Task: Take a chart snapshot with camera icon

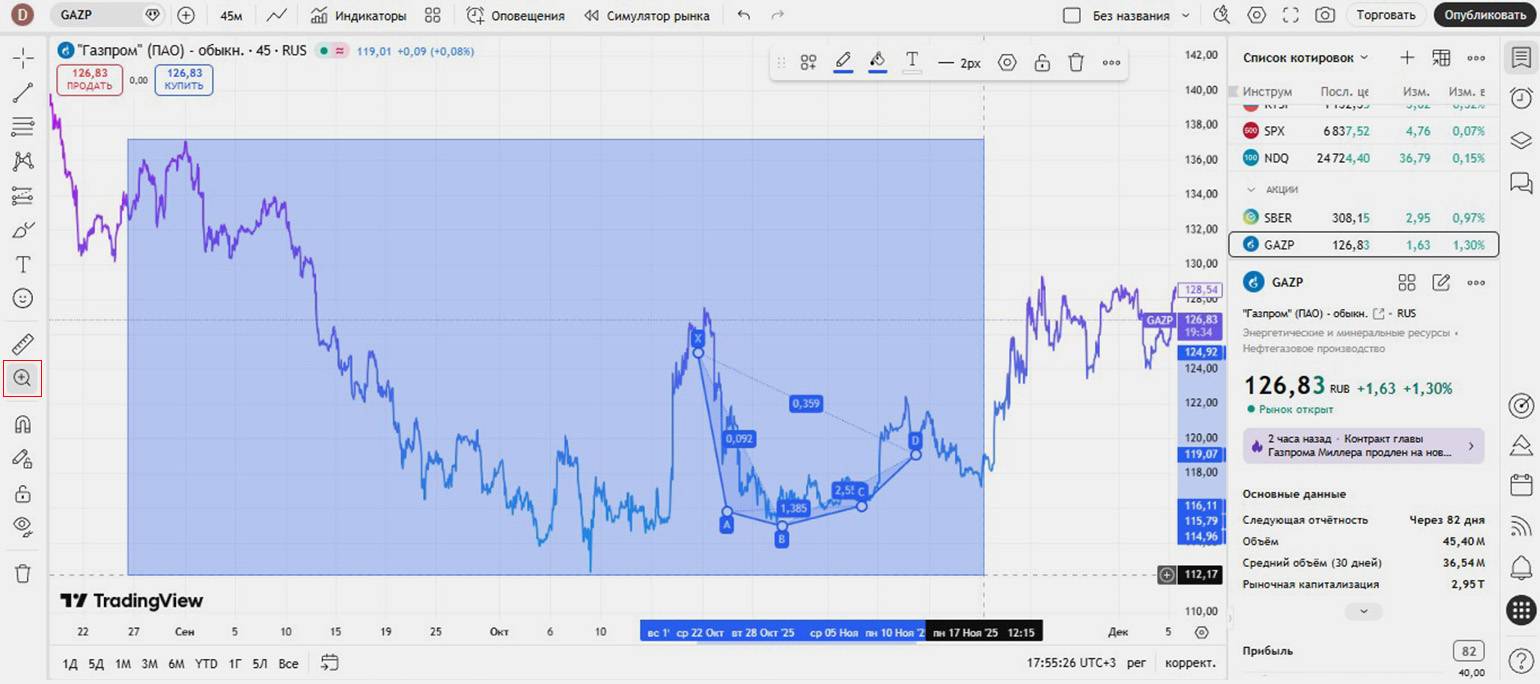Action: (1325, 15)
